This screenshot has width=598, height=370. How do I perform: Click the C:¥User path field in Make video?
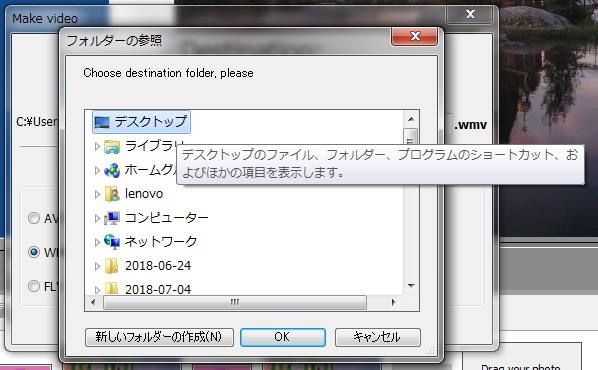(37, 122)
